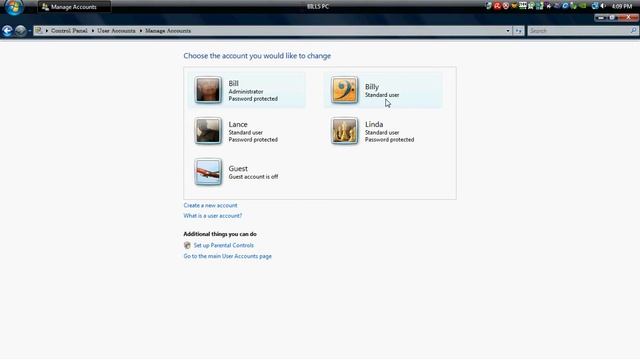Open the network connection tray icon
Screen dimensions: 640x360
(x=596, y=6)
